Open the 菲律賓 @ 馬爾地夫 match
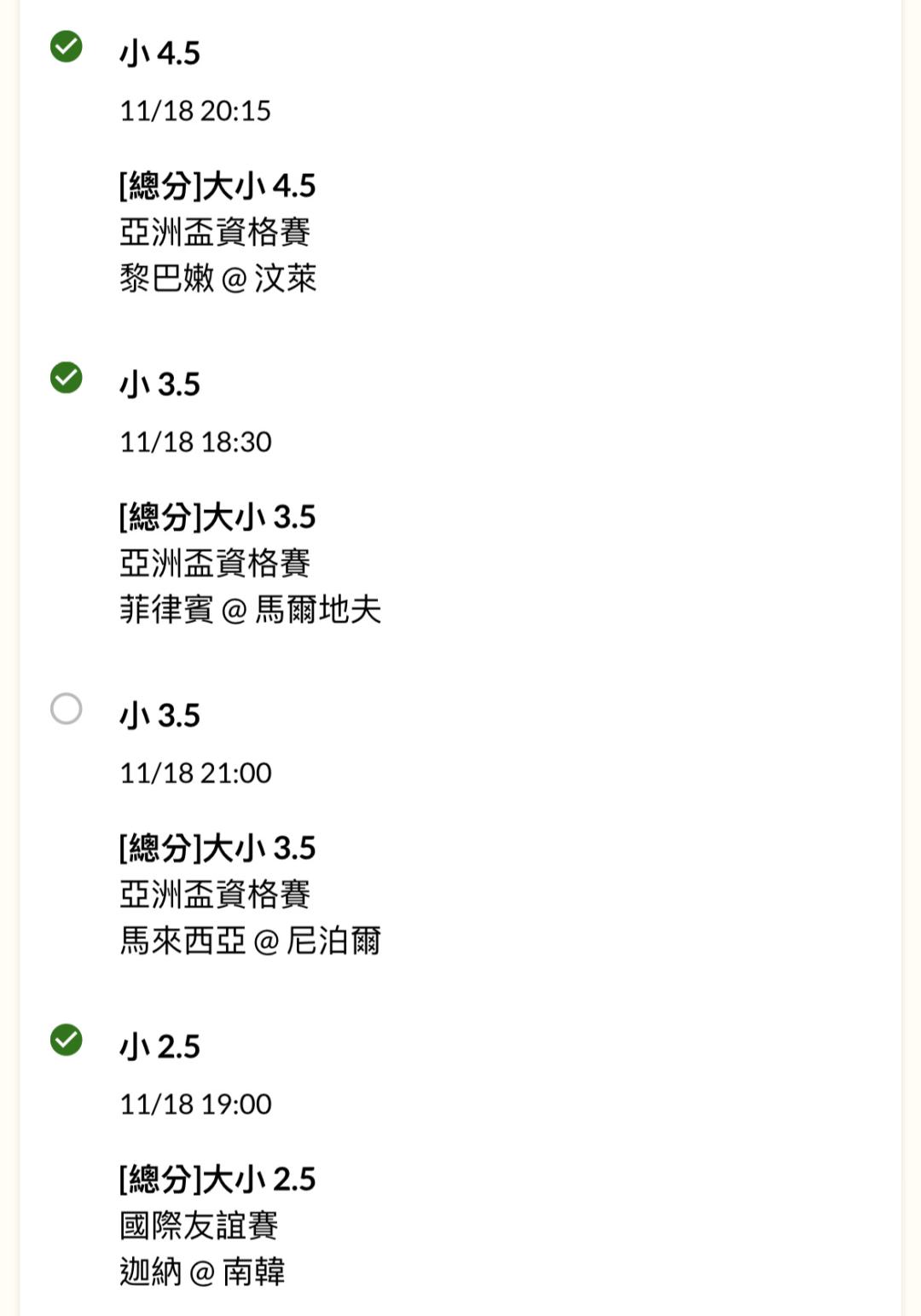The width and height of the screenshot is (921, 1316). (250, 610)
